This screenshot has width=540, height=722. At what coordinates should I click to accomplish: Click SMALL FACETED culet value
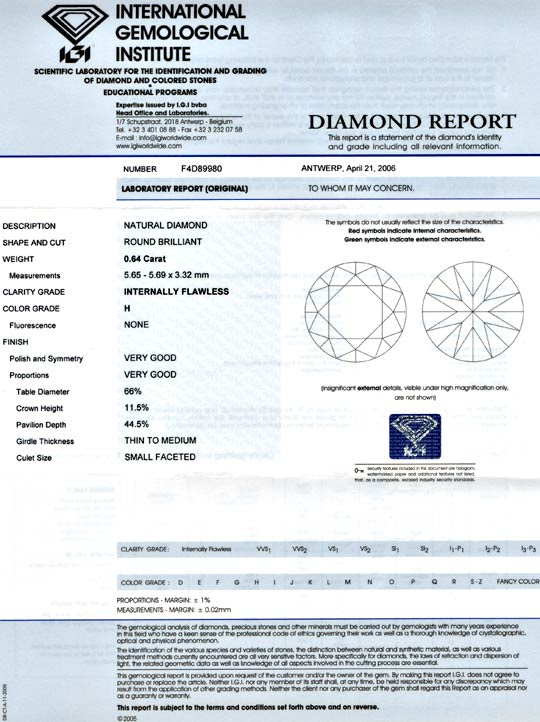pyautogui.click(x=160, y=457)
